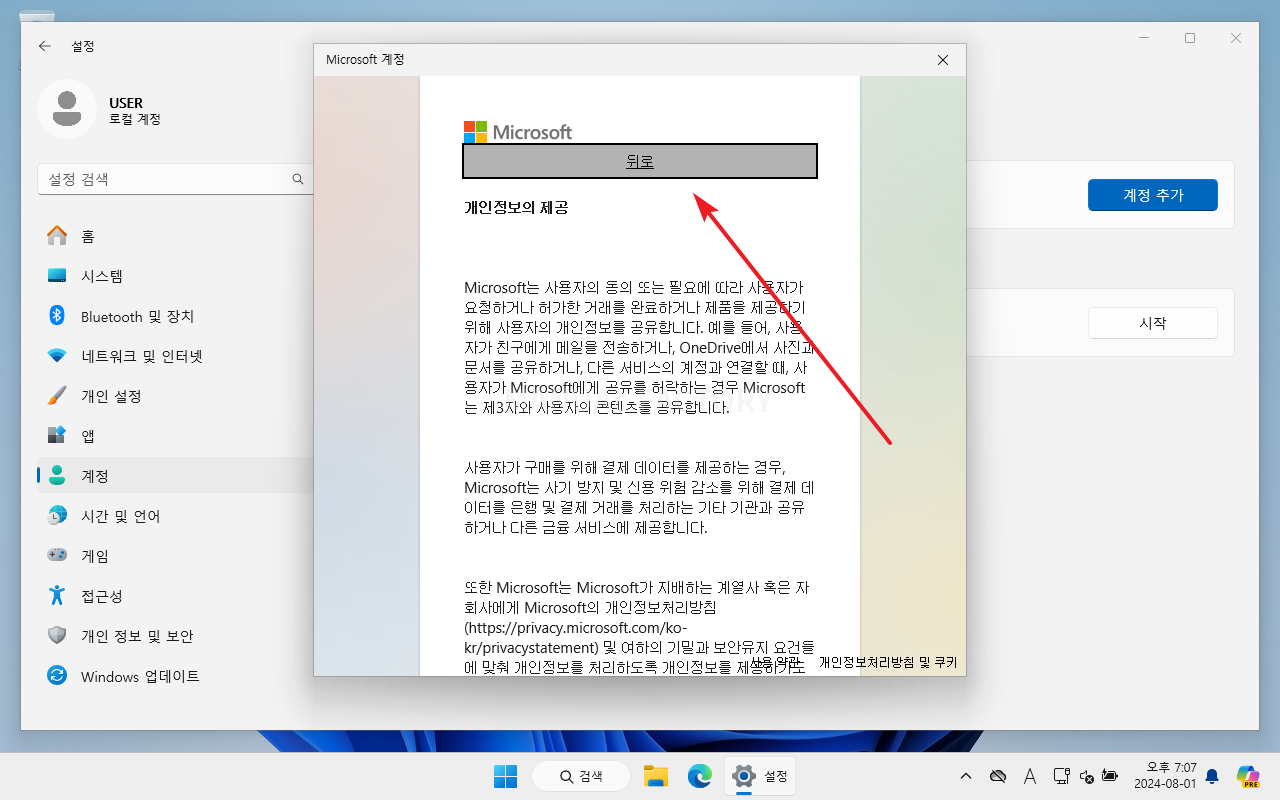Open the Windows 업데이트 category

176,676
